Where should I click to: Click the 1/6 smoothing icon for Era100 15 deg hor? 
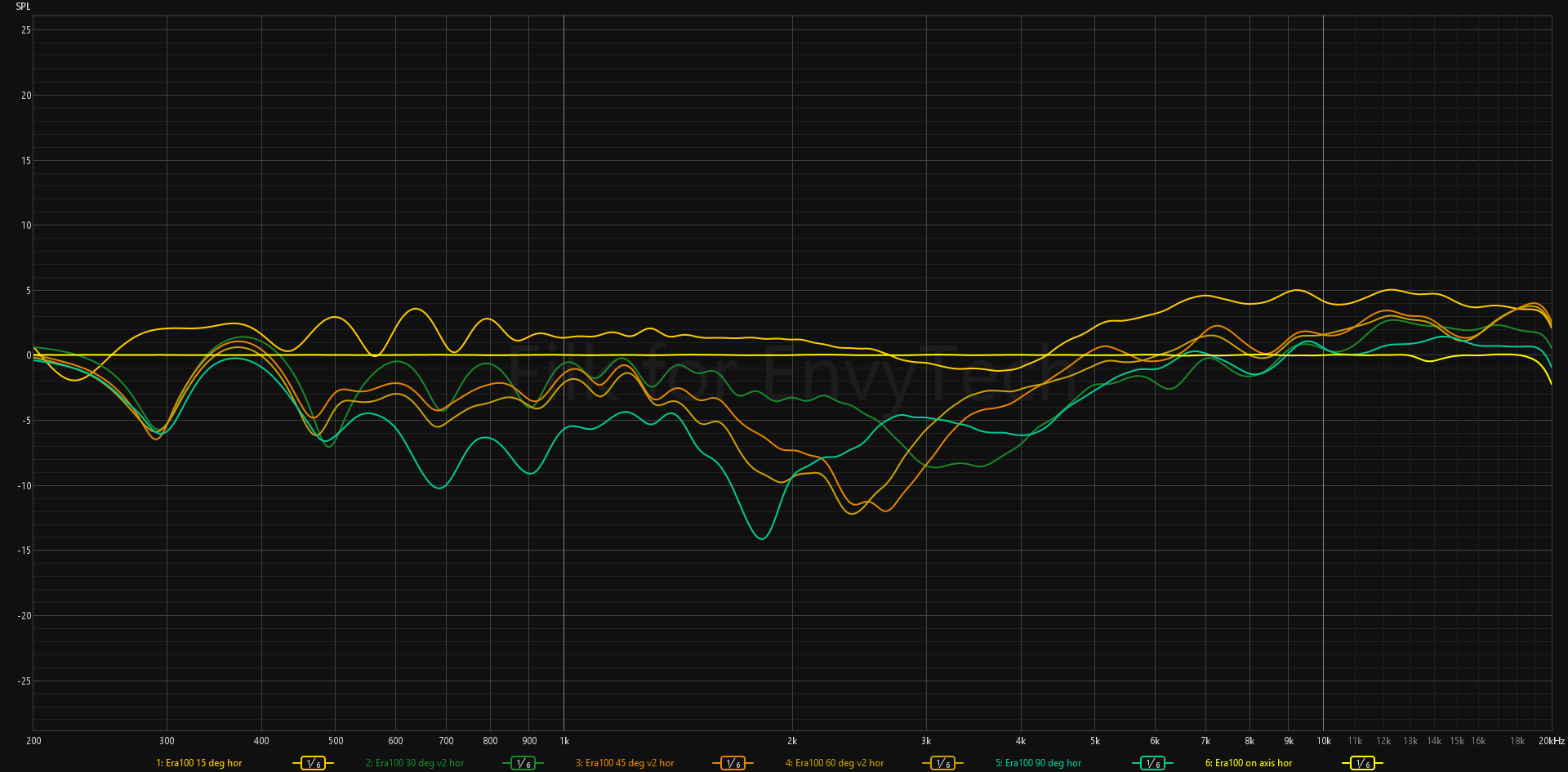tap(313, 763)
